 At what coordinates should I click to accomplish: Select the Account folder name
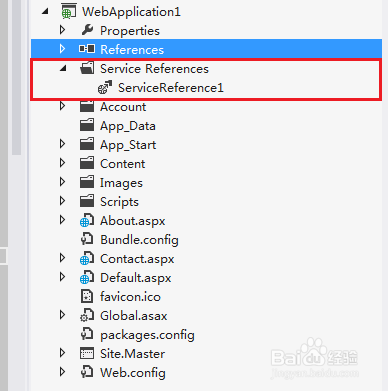123,107
